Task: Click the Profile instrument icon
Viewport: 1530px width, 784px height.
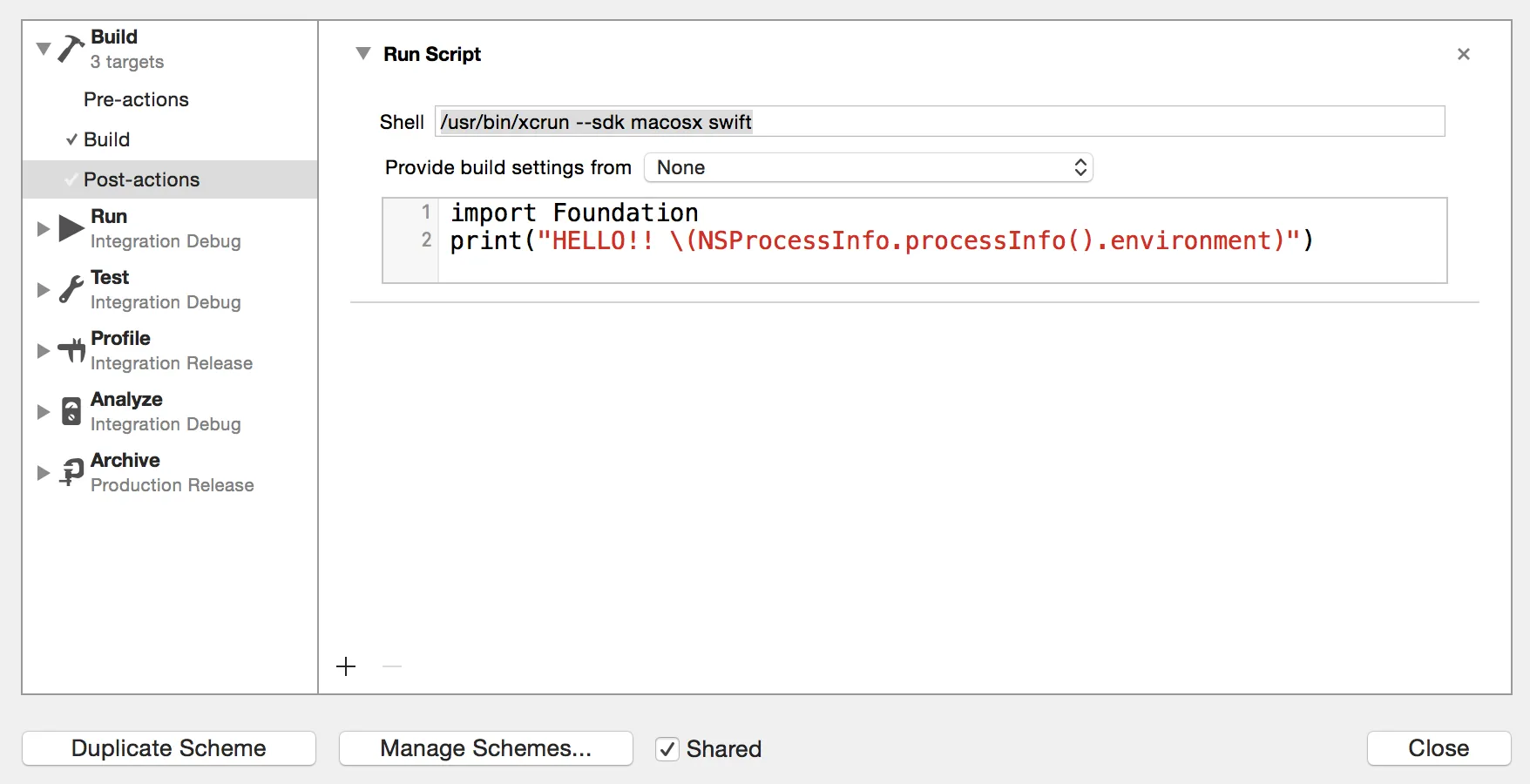Action: pos(71,350)
